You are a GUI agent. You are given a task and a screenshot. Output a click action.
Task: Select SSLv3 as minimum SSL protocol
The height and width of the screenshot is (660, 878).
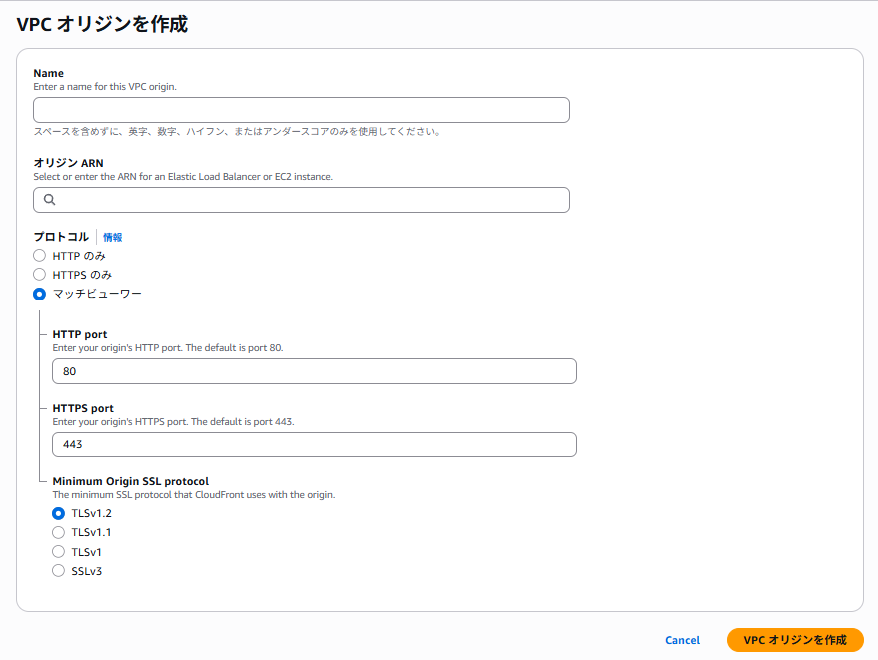pos(58,571)
